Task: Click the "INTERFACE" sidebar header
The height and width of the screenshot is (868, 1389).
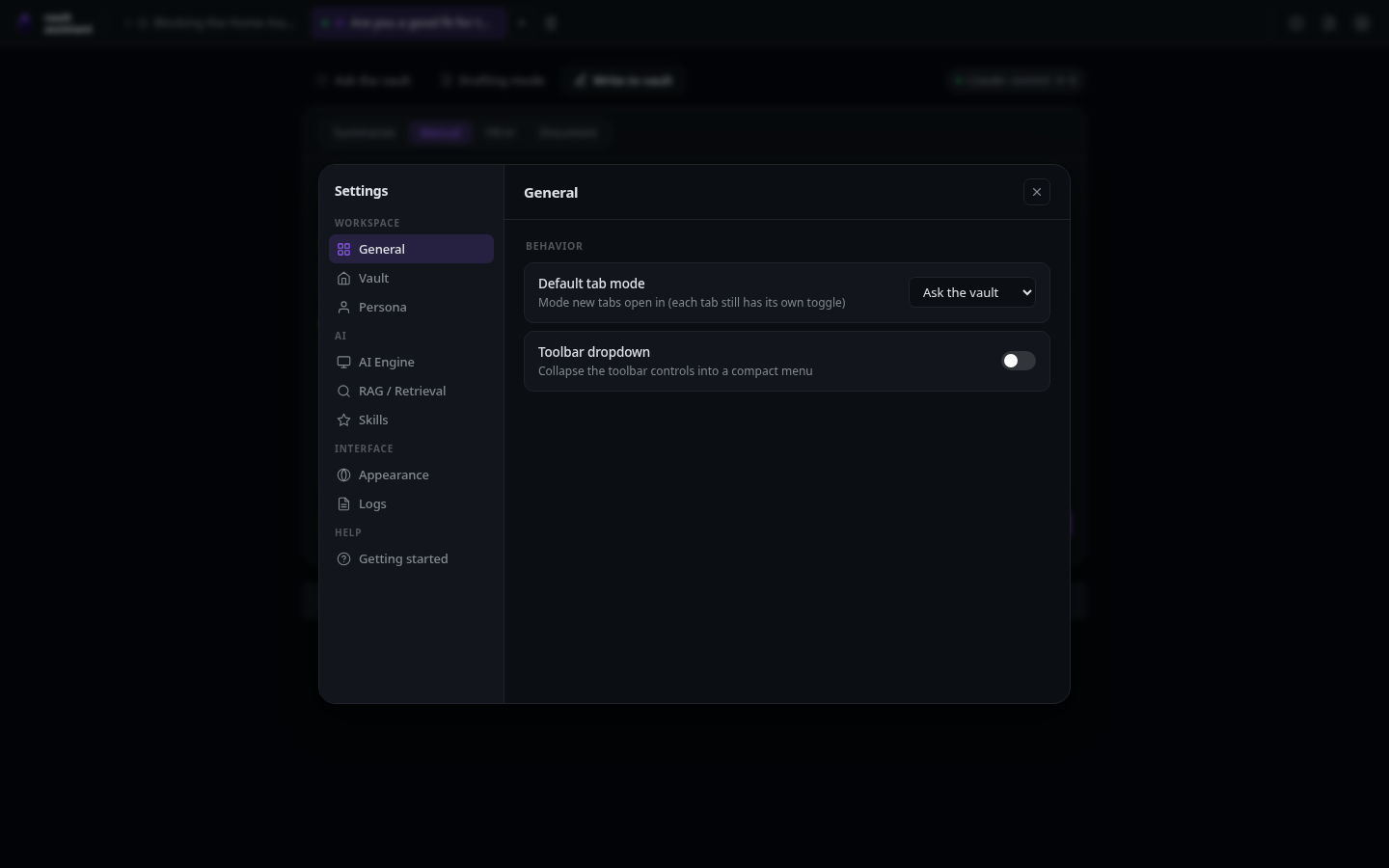Action: coord(364,448)
